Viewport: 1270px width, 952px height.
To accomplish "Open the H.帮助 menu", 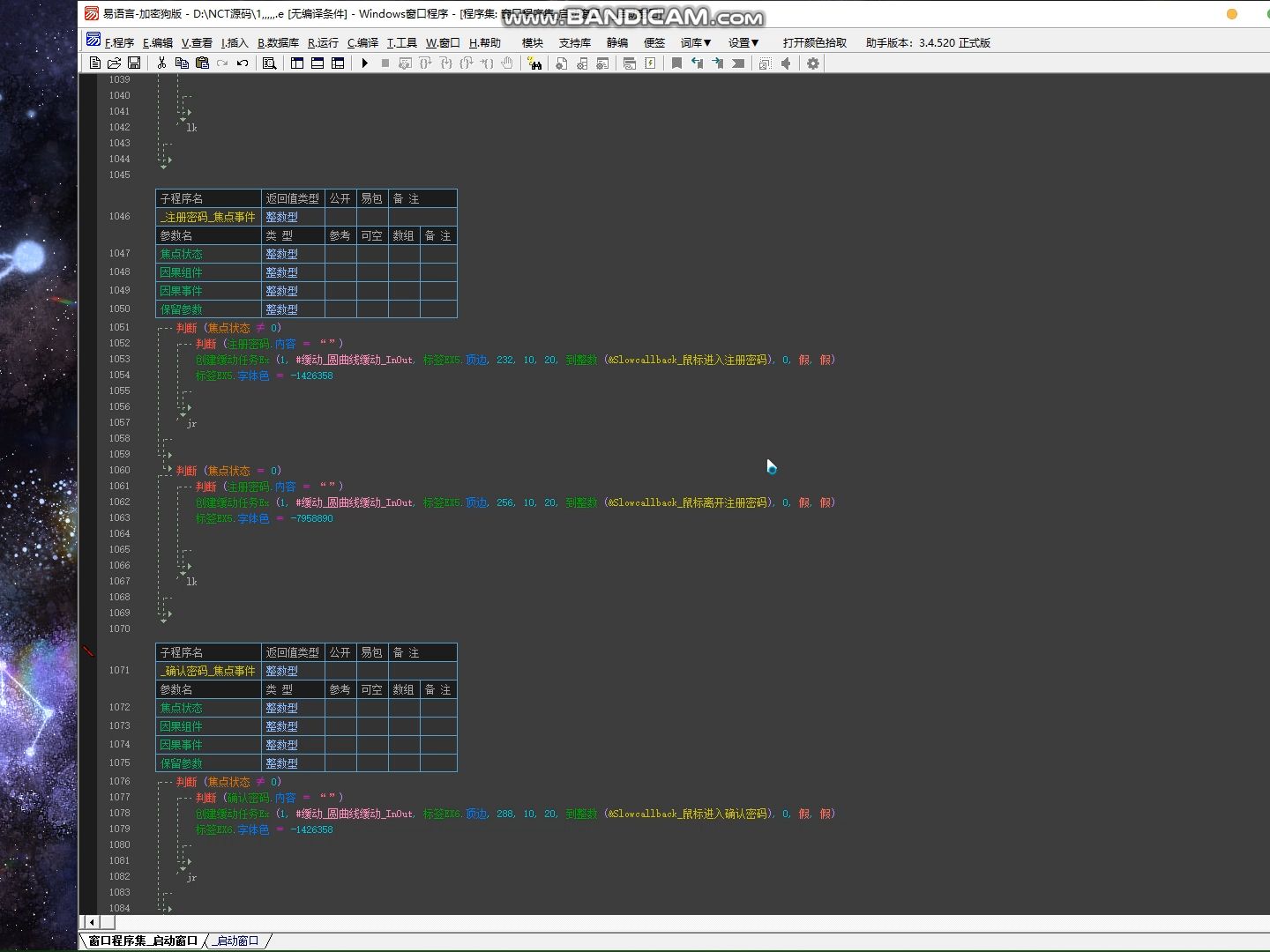I will pos(484,42).
